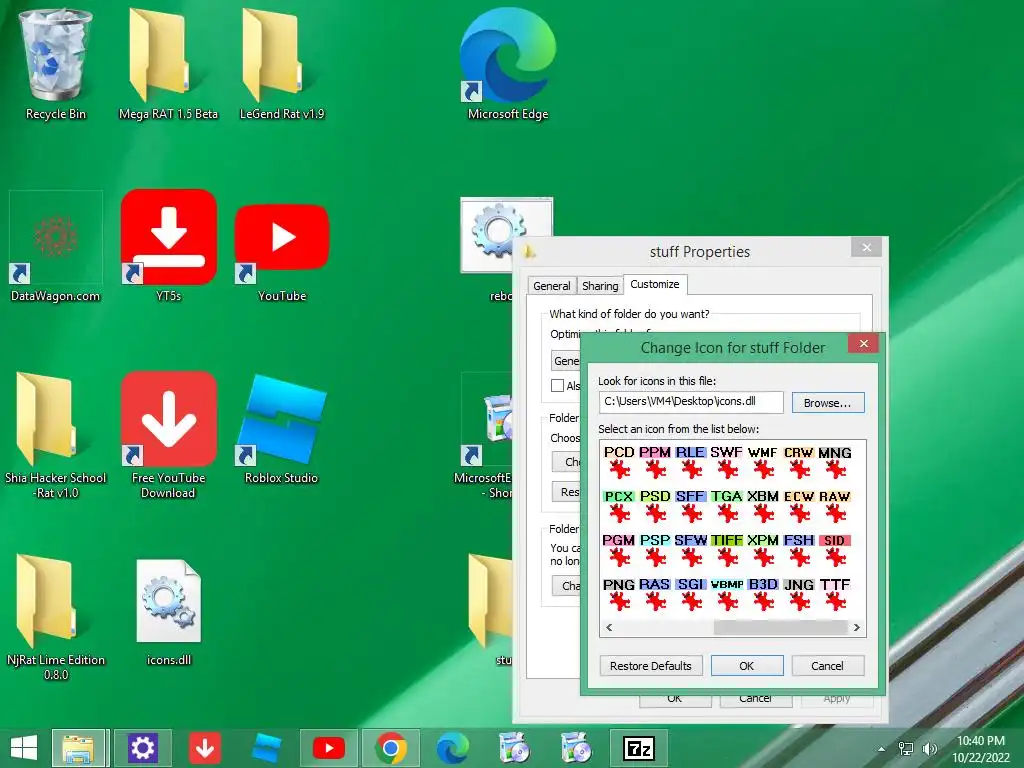Select the NjRat Lime Edition folder

pyautogui.click(x=56, y=617)
